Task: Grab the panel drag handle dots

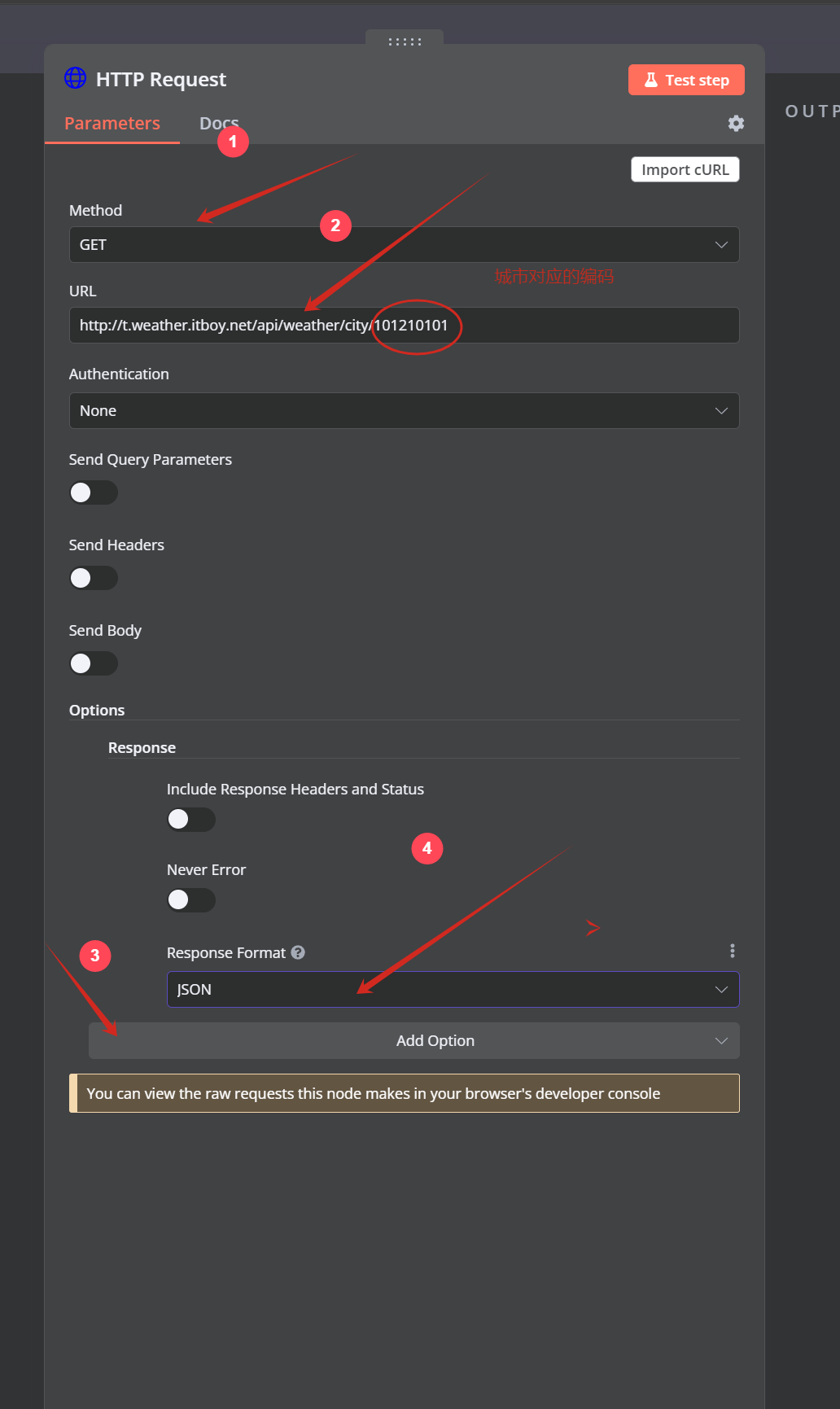Action: (x=405, y=42)
